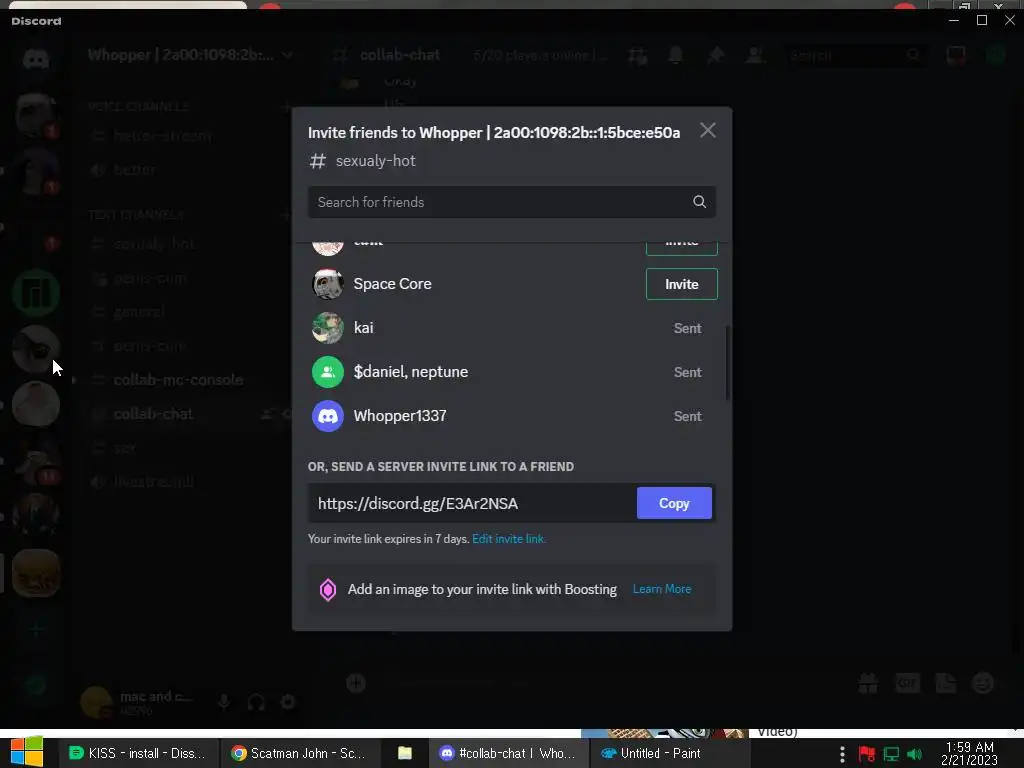Open Discord home in server sidebar
Screen dimensions: 1024x768
[36, 59]
